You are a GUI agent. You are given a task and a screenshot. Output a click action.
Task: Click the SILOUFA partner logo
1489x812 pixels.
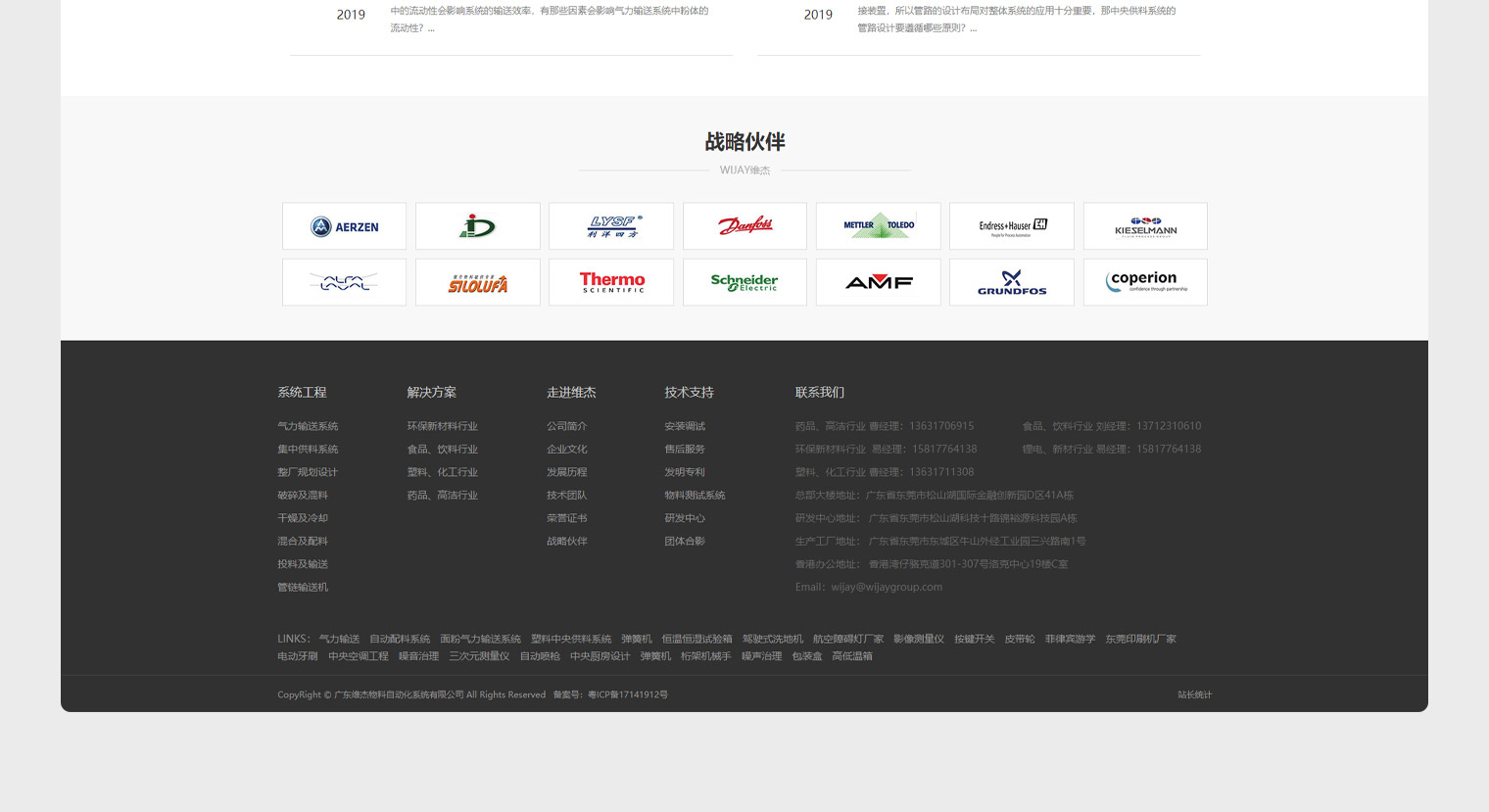click(x=478, y=282)
